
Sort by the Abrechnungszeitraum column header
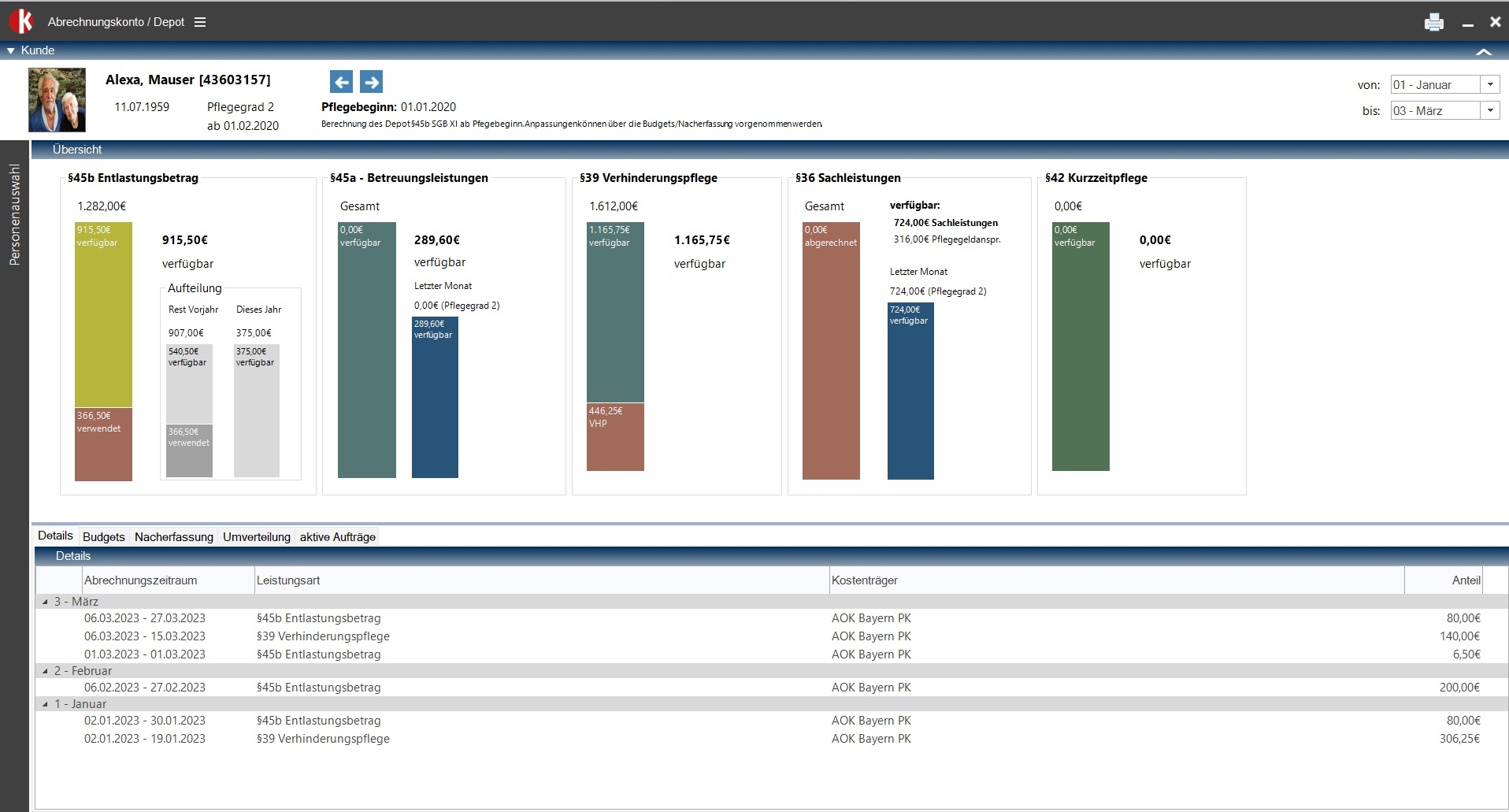168,580
